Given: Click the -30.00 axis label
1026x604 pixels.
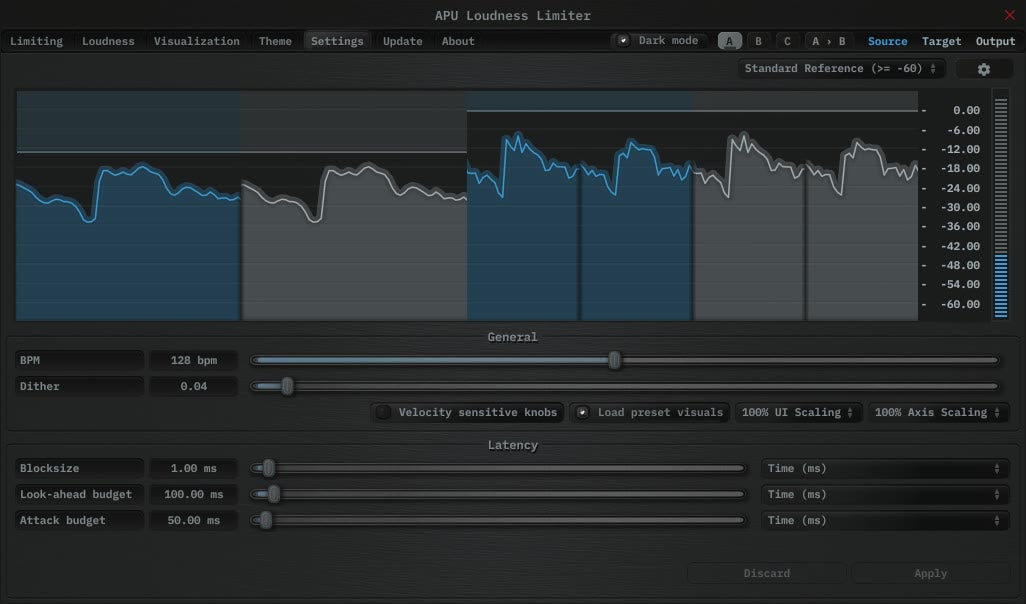Looking at the screenshot, I should pos(960,207).
